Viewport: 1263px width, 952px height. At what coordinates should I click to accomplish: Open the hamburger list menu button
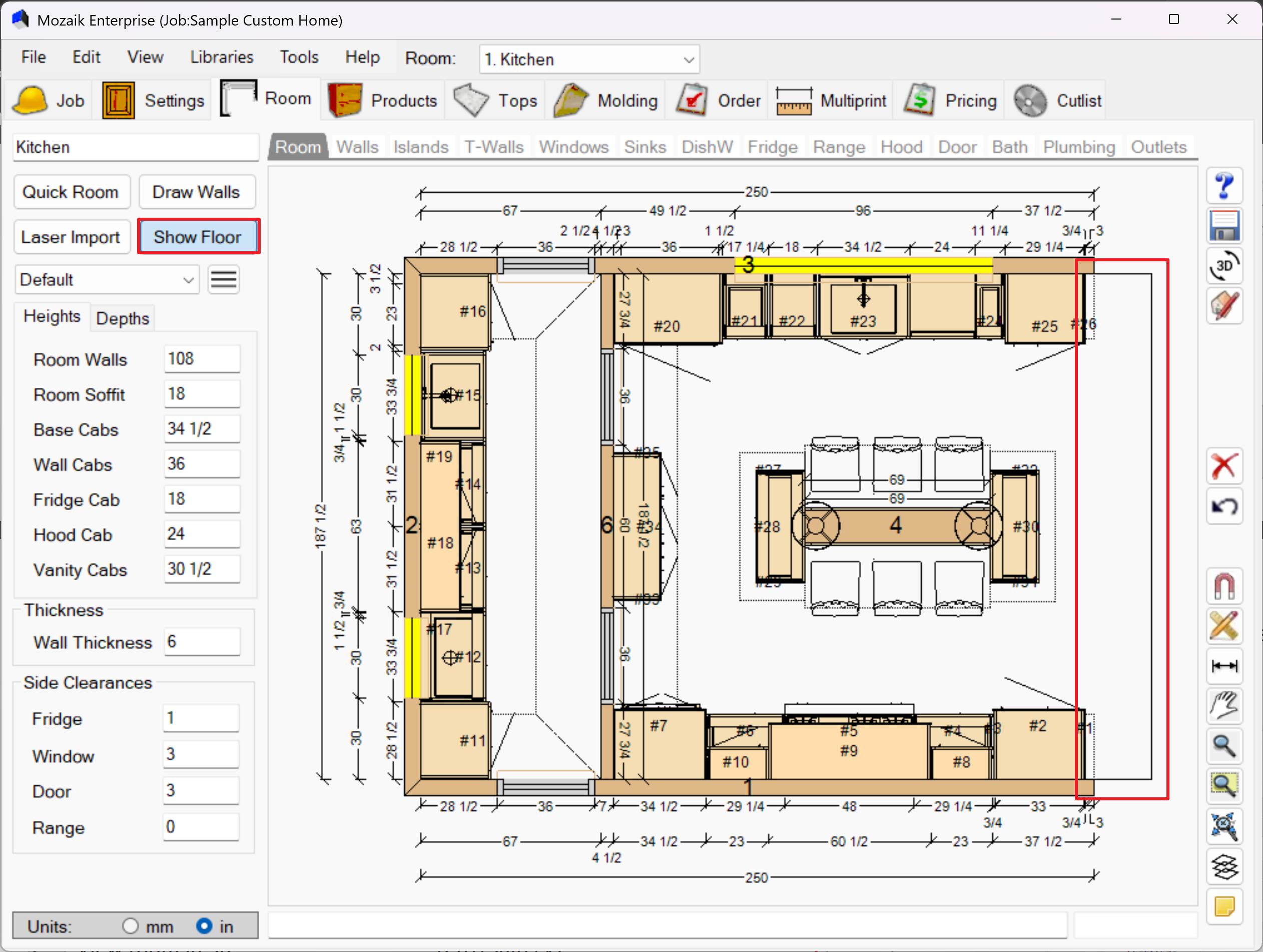coord(223,280)
